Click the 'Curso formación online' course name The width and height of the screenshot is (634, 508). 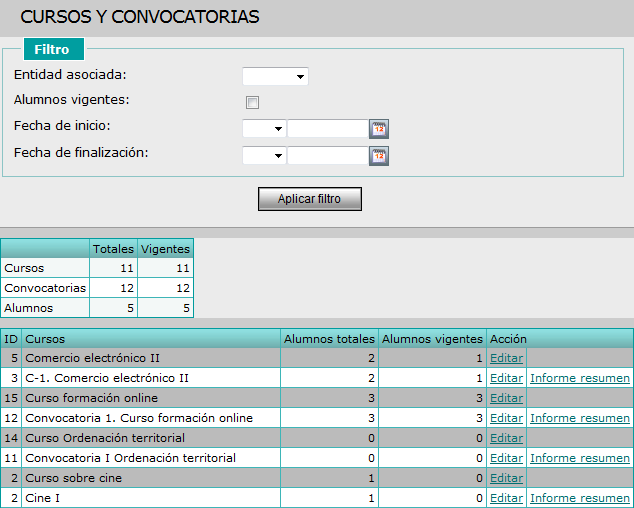point(91,398)
